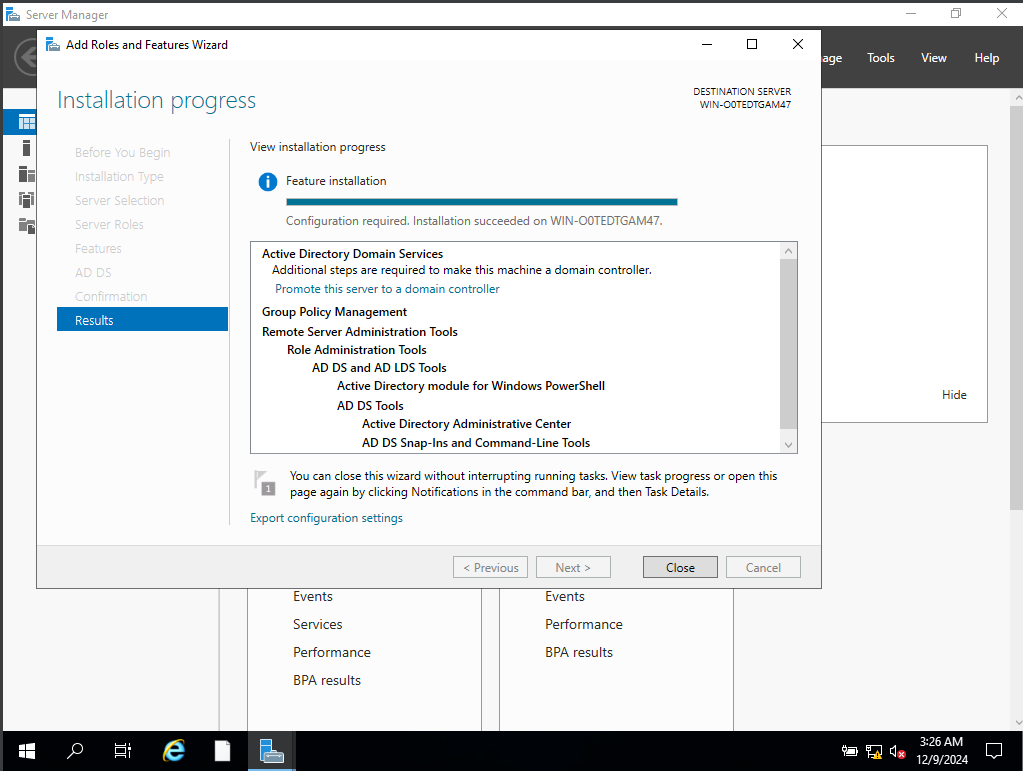The height and width of the screenshot is (771, 1023).
Task: Select the Results step in wizard
Action: 142,320
